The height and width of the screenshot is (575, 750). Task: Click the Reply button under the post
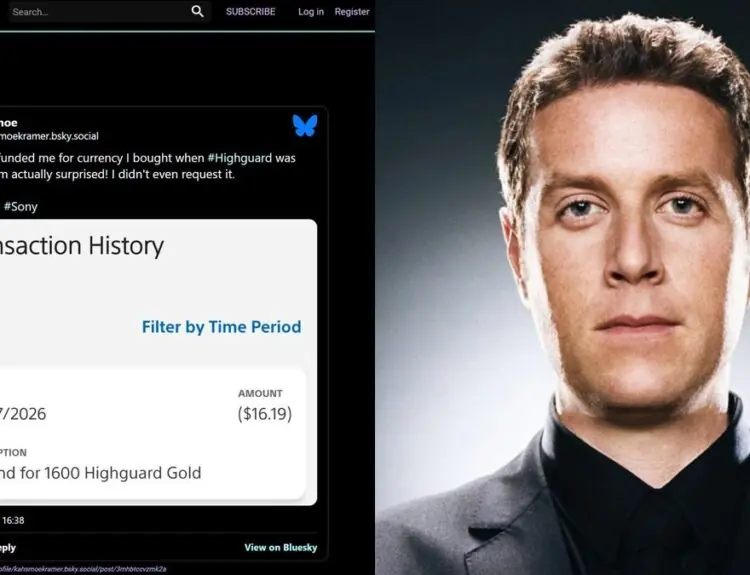(8, 548)
